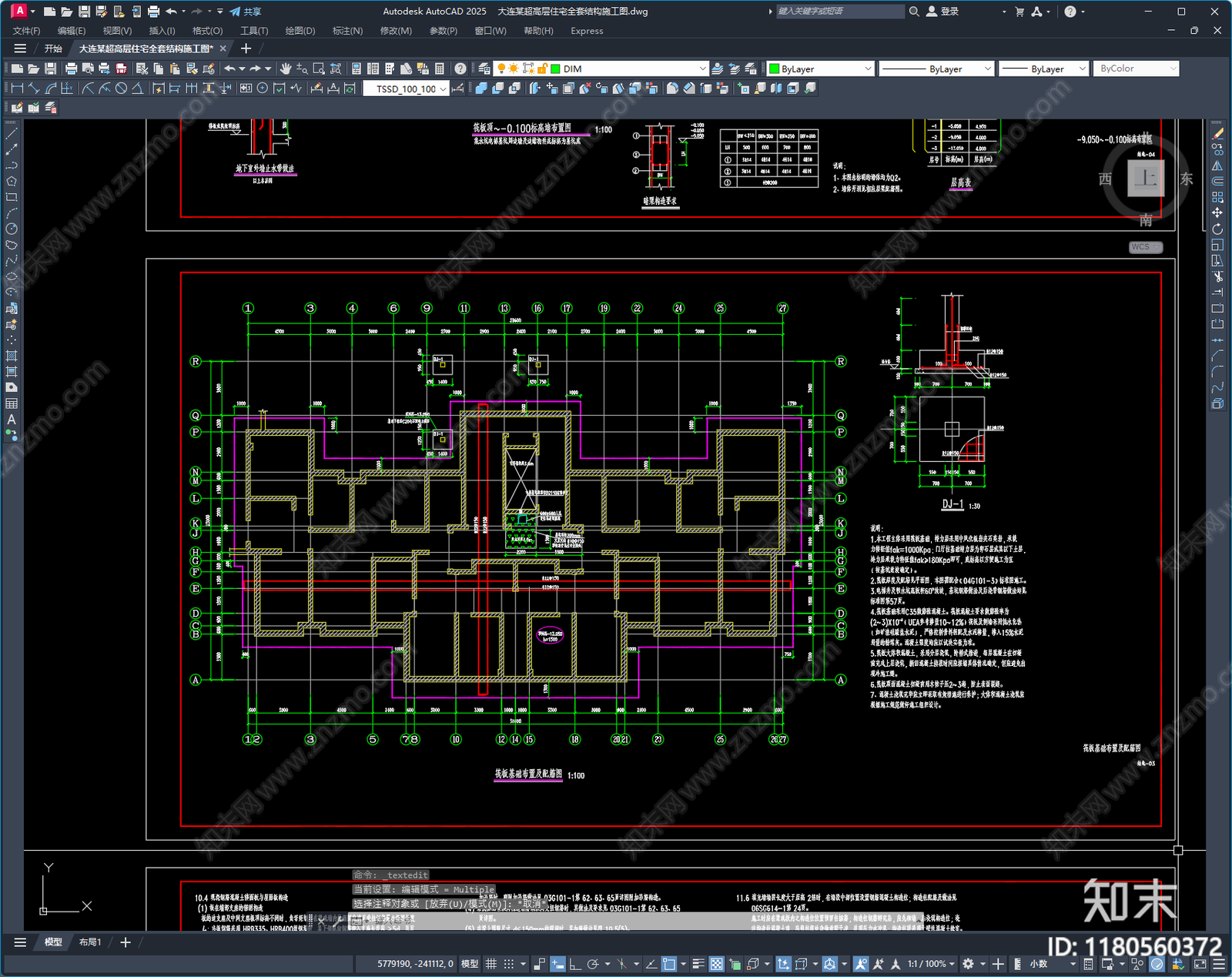
Task: Click Linear dimension tool icon
Action: pos(17,89)
